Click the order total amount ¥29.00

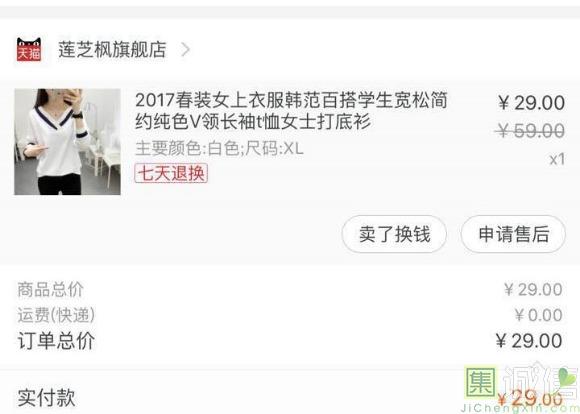coord(529,341)
